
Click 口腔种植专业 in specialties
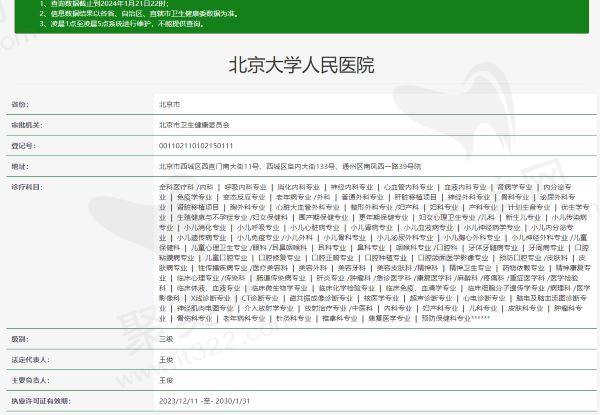(386, 258)
